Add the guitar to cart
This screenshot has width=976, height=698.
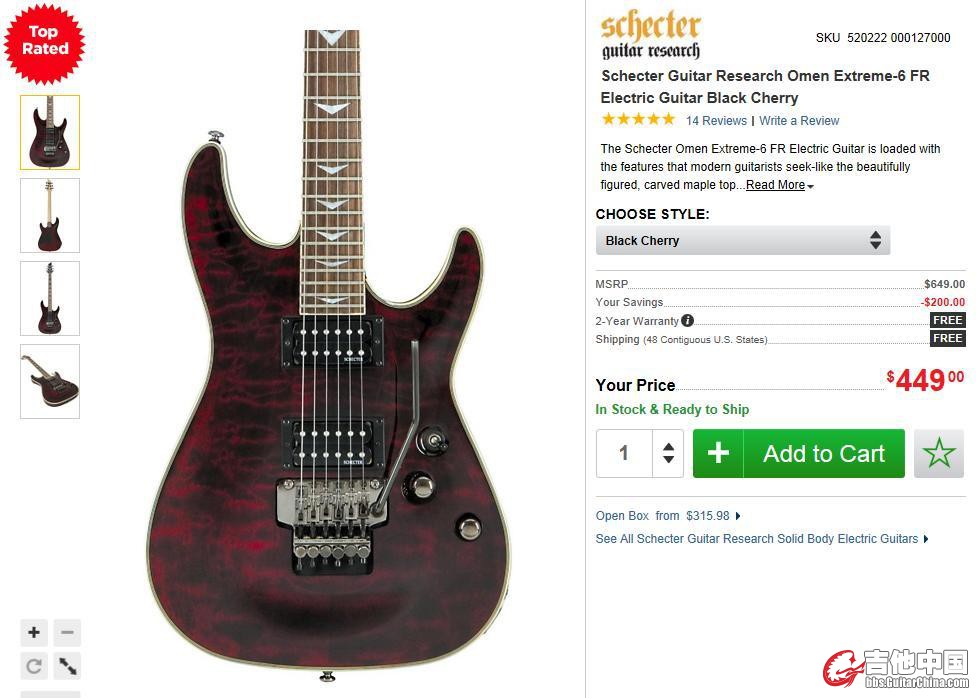pos(799,453)
